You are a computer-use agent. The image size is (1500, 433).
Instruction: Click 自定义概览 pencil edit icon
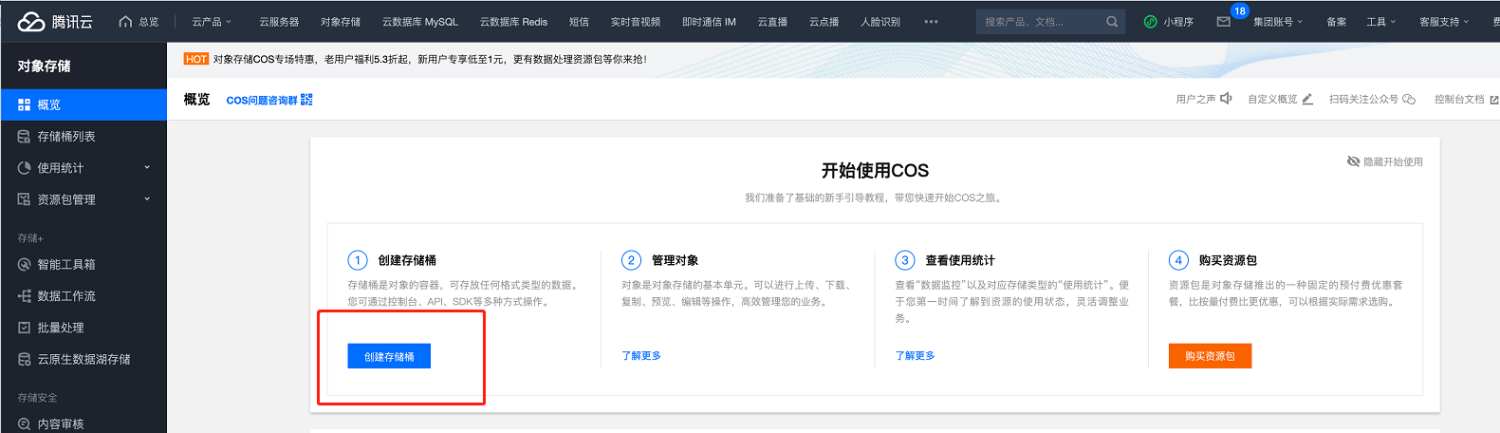coord(1307,99)
